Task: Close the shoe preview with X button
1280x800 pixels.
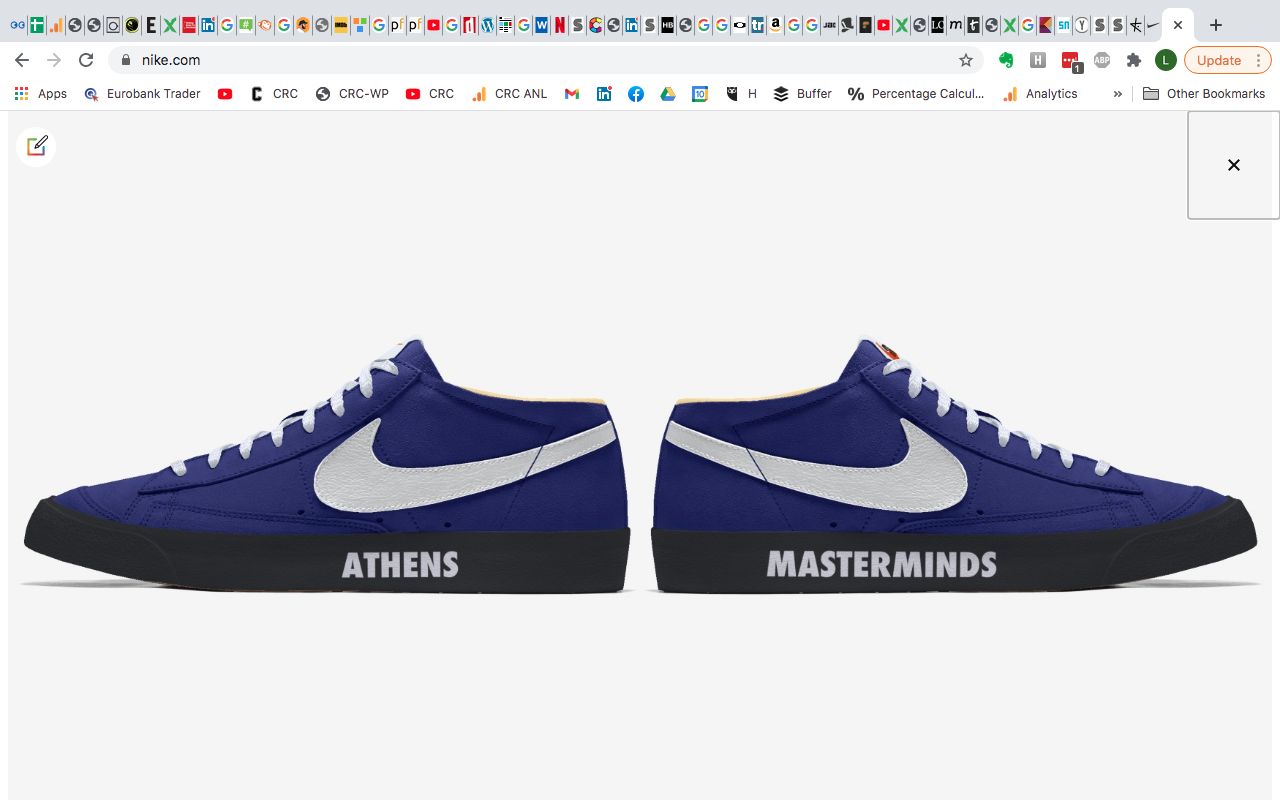Action: [1233, 165]
